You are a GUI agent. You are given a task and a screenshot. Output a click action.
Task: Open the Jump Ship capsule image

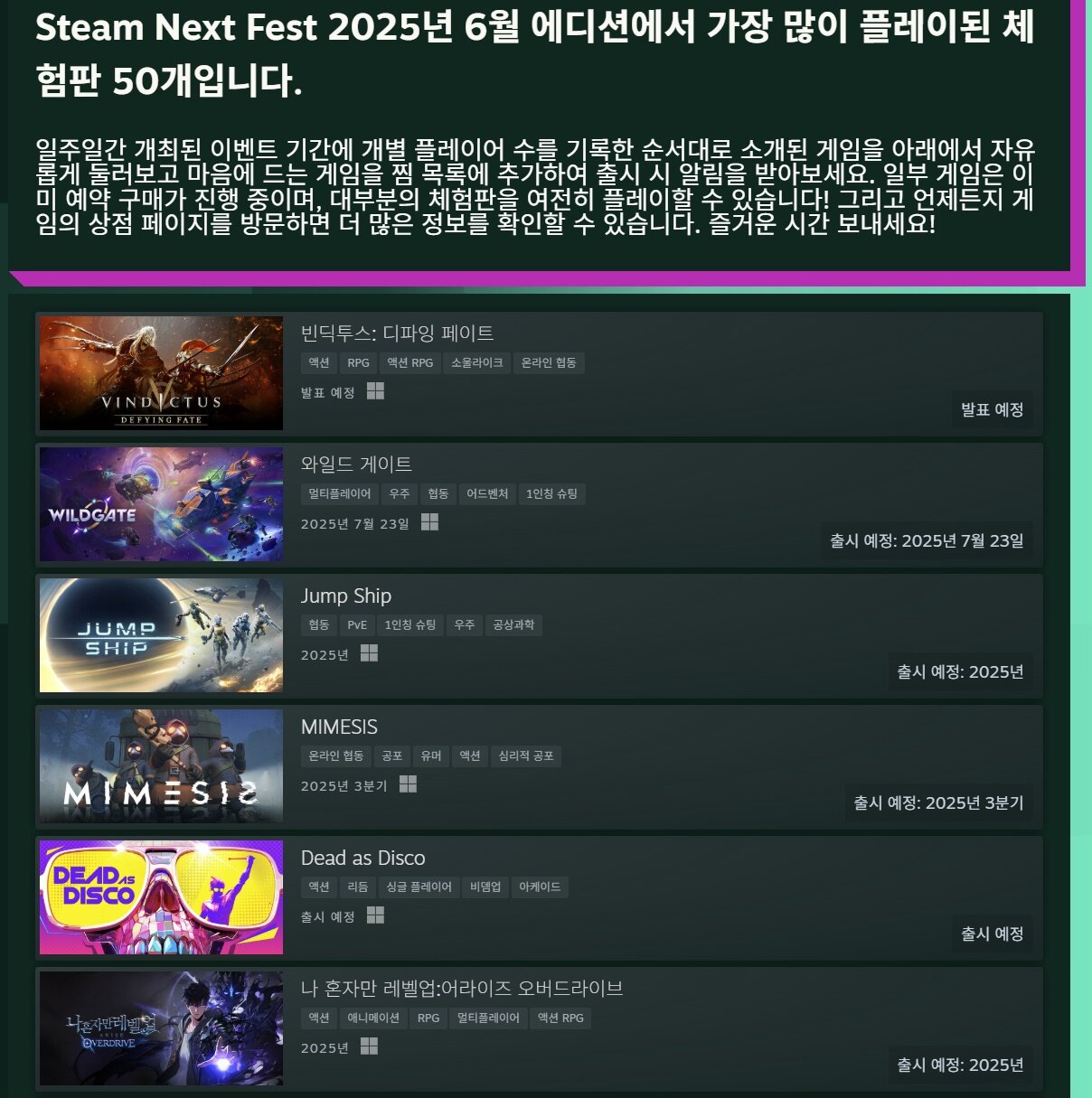161,635
